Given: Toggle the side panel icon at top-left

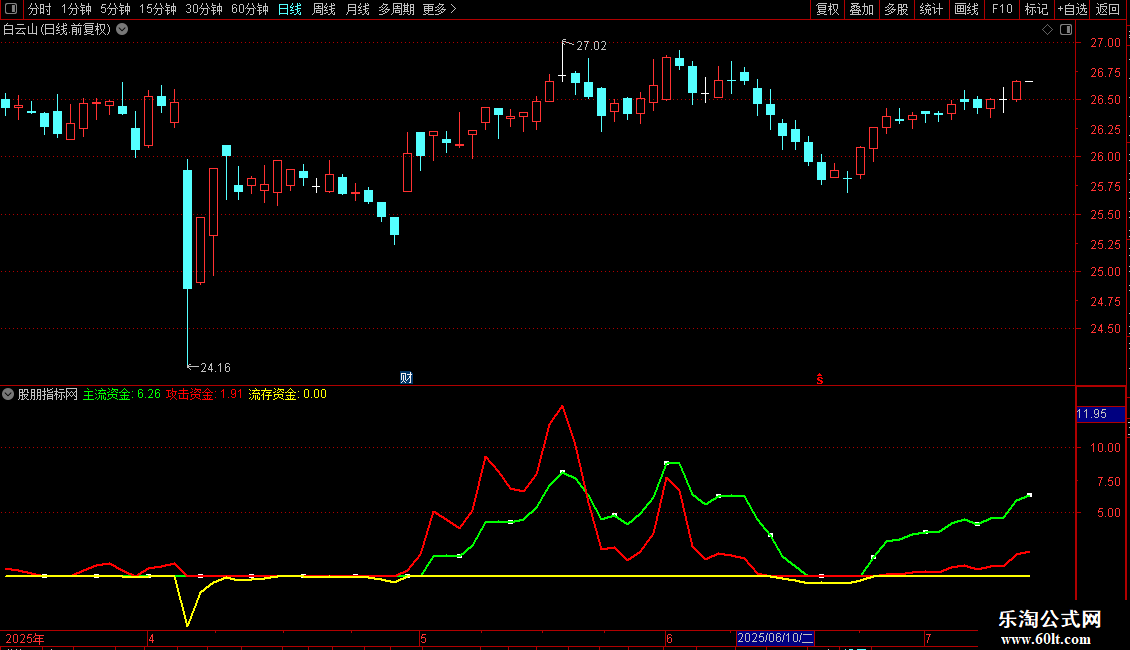Looking at the screenshot, I should (x=11, y=9).
